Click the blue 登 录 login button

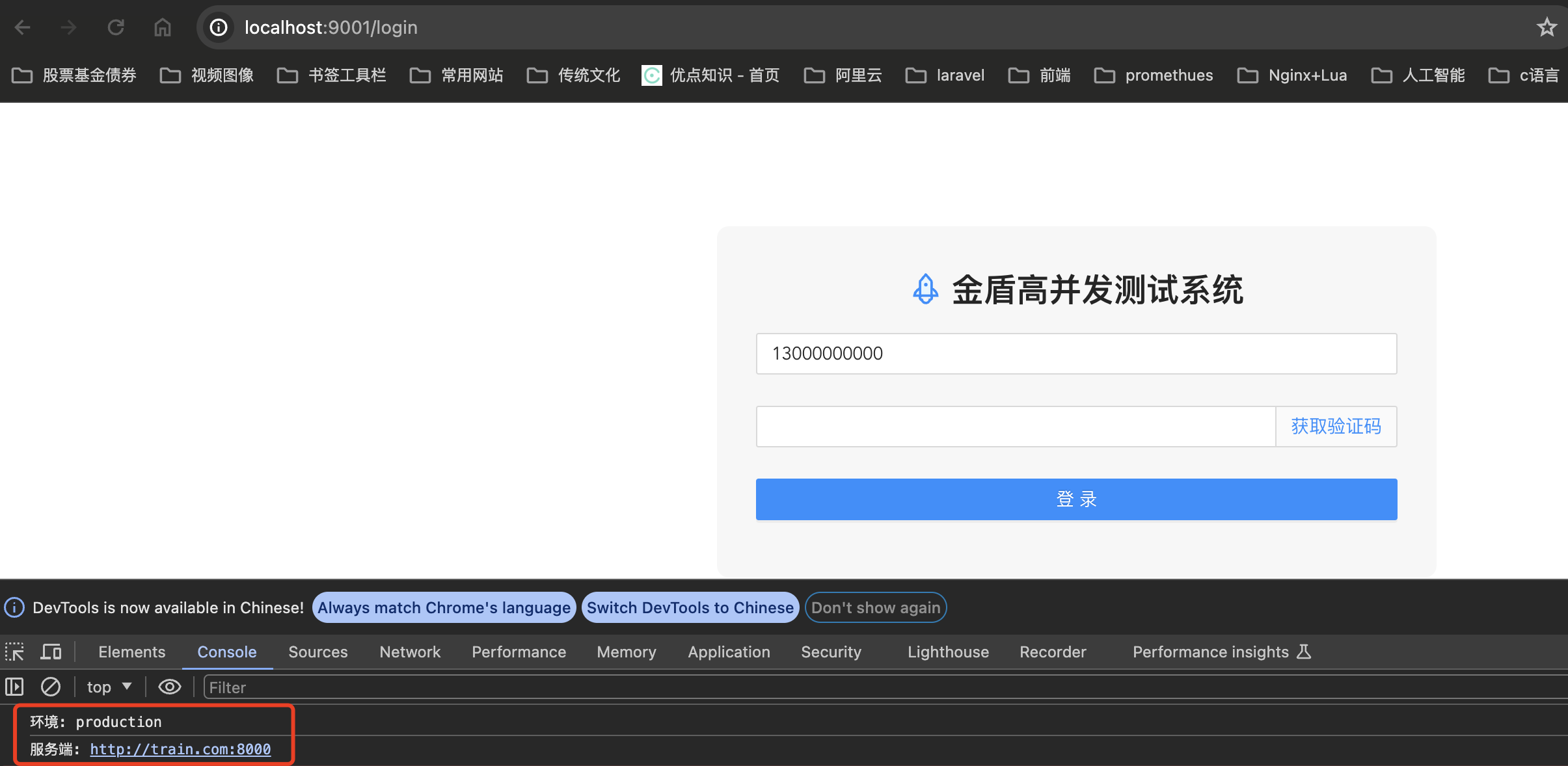(x=1076, y=499)
